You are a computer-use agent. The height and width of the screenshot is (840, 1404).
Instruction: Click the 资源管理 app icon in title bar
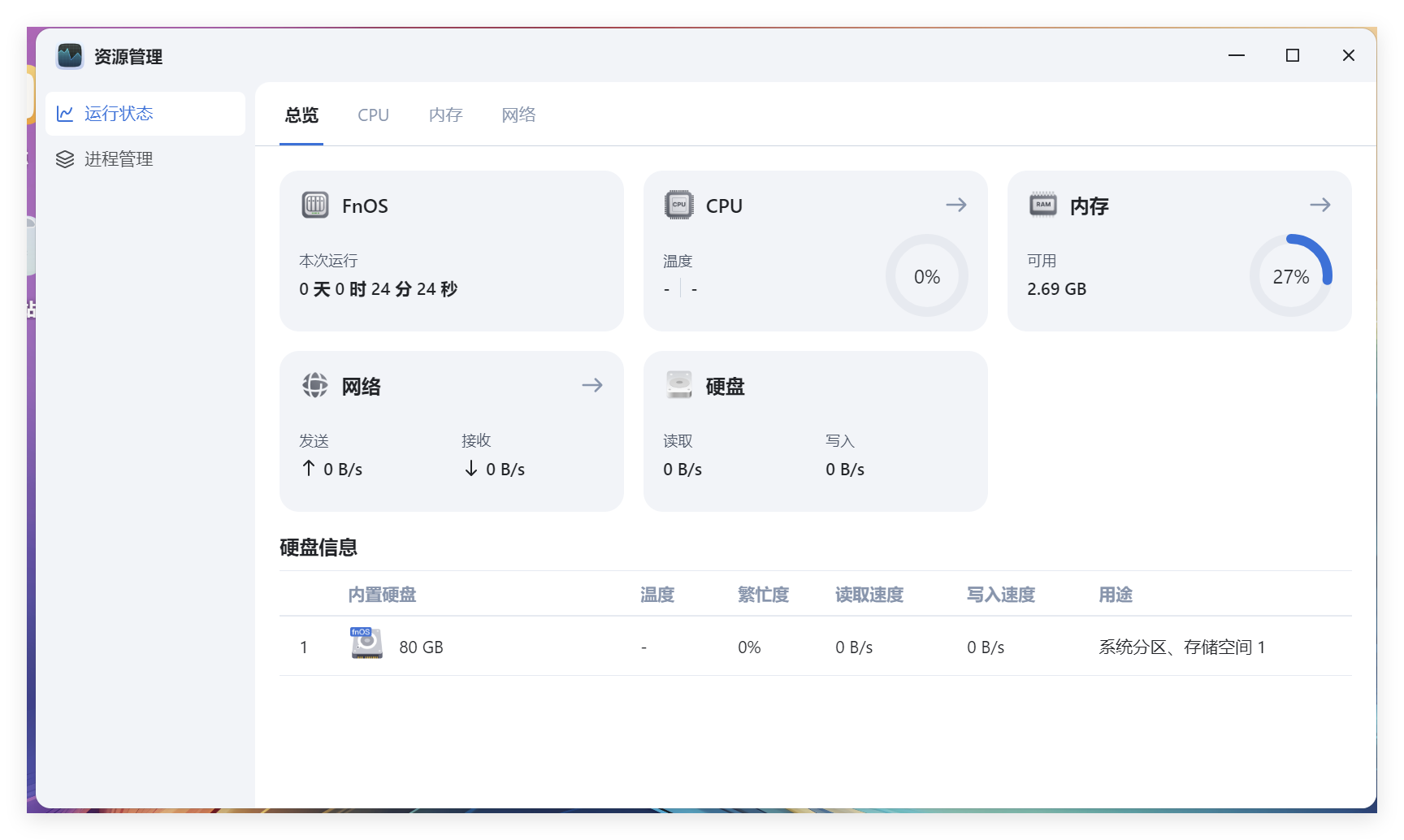tap(70, 56)
